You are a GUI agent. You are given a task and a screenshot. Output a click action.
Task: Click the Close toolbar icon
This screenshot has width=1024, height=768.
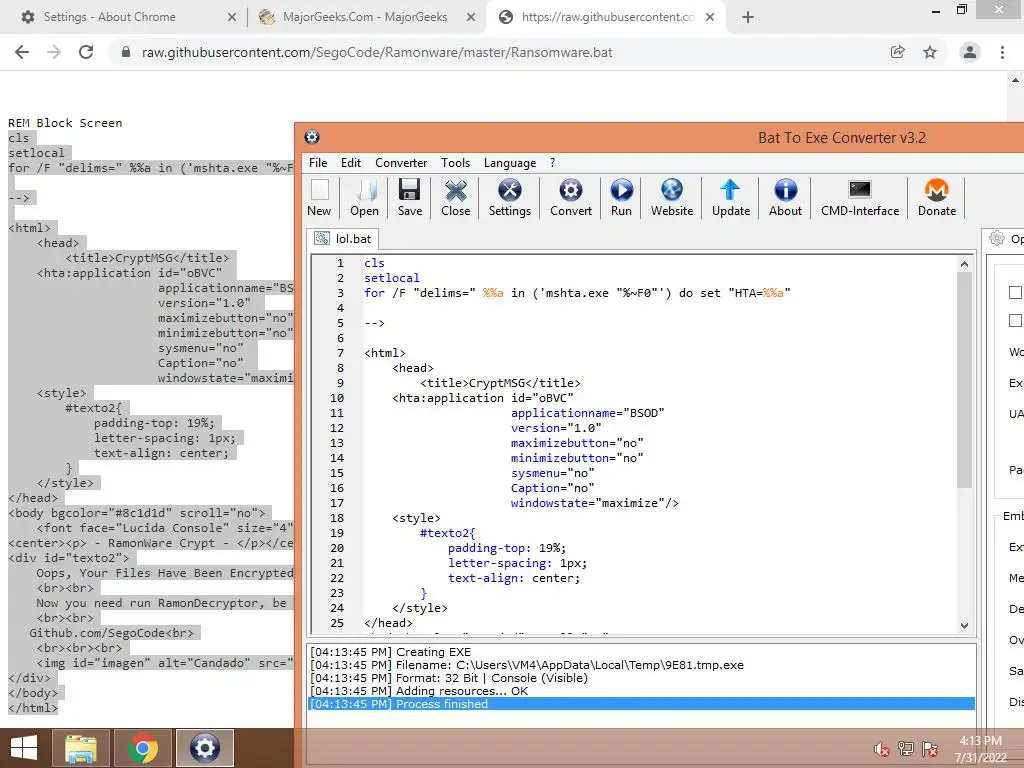(455, 197)
